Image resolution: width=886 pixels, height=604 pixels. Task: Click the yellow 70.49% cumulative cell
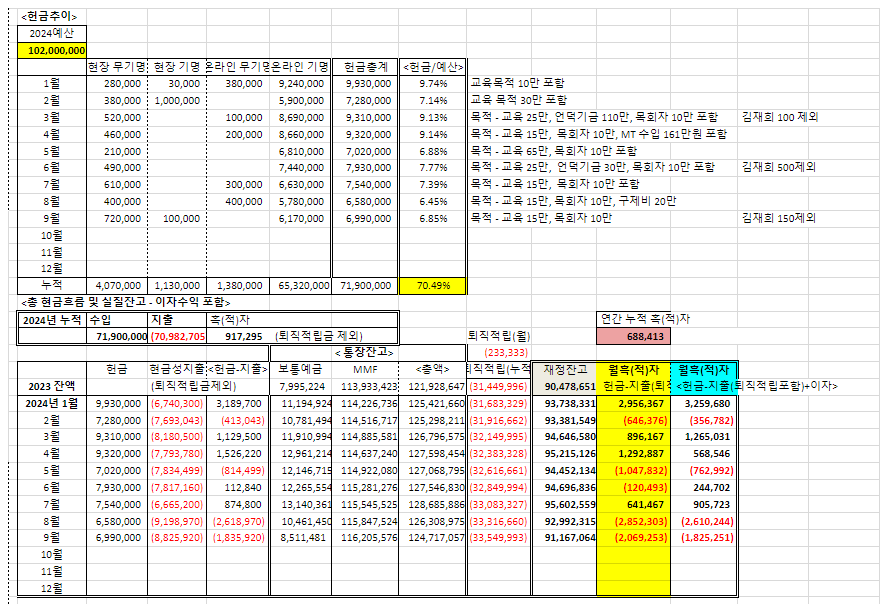pos(433,286)
